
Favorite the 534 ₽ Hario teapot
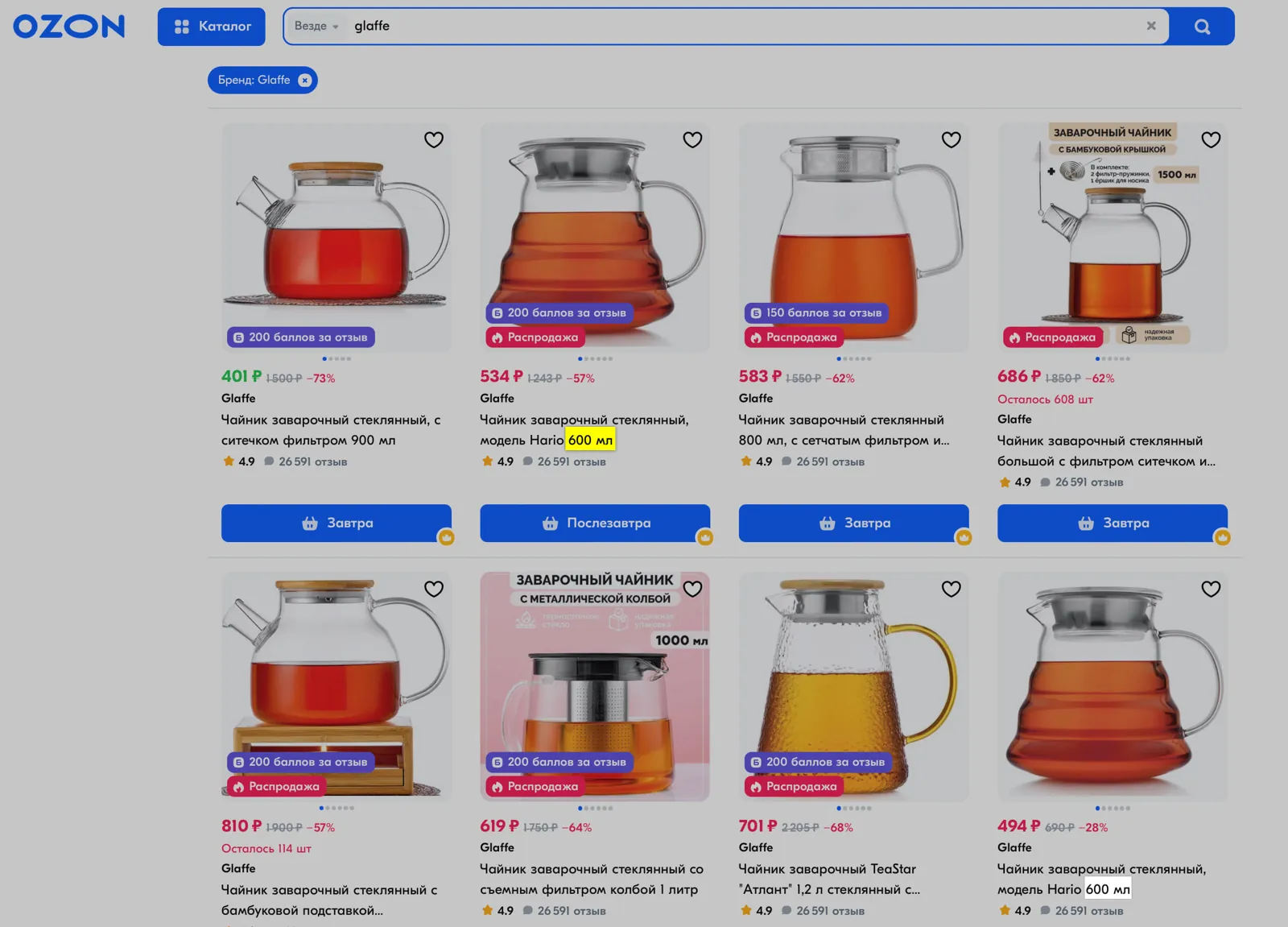(692, 139)
